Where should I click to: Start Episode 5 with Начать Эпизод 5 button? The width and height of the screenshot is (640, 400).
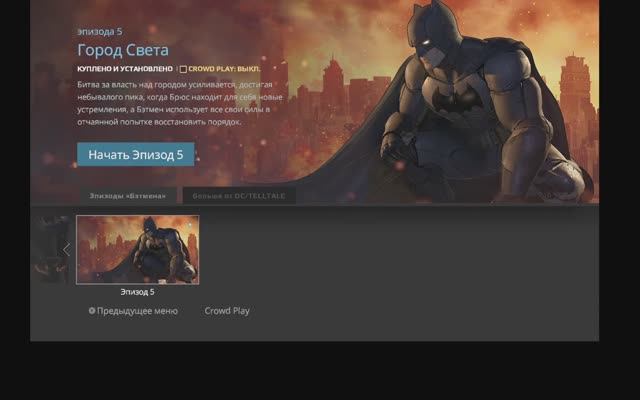(x=136, y=154)
